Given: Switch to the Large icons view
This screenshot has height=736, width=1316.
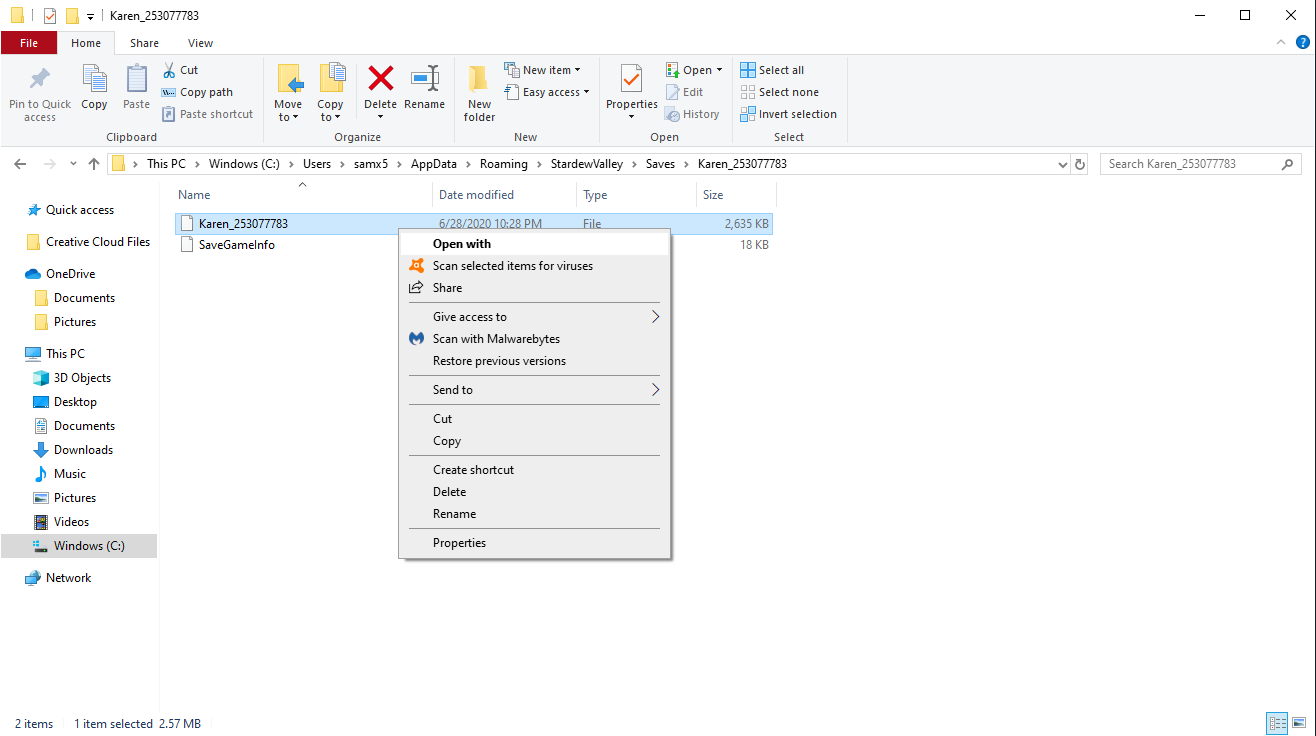Looking at the screenshot, I should [1299, 724].
